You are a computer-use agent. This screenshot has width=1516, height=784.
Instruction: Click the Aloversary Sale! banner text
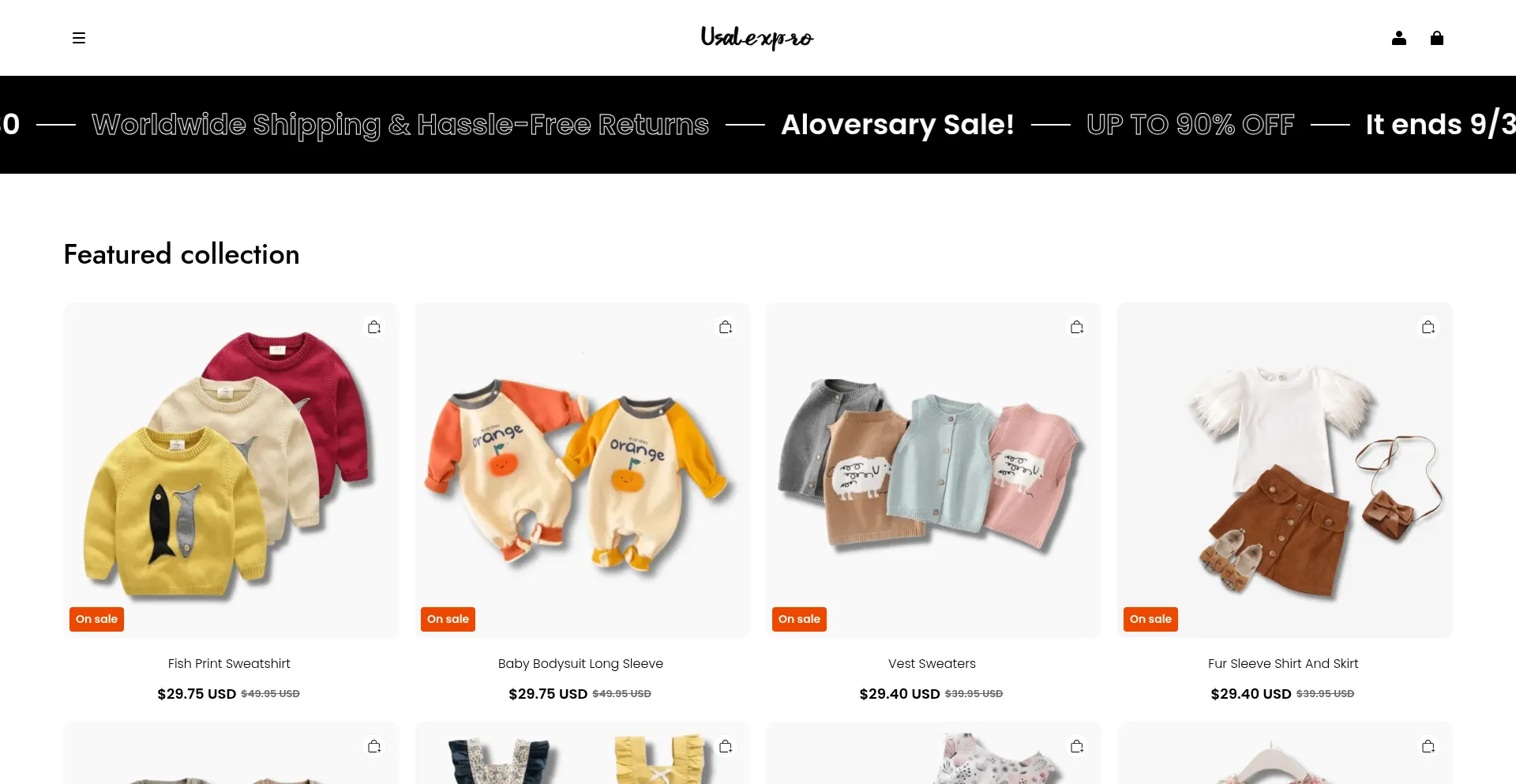898,125
